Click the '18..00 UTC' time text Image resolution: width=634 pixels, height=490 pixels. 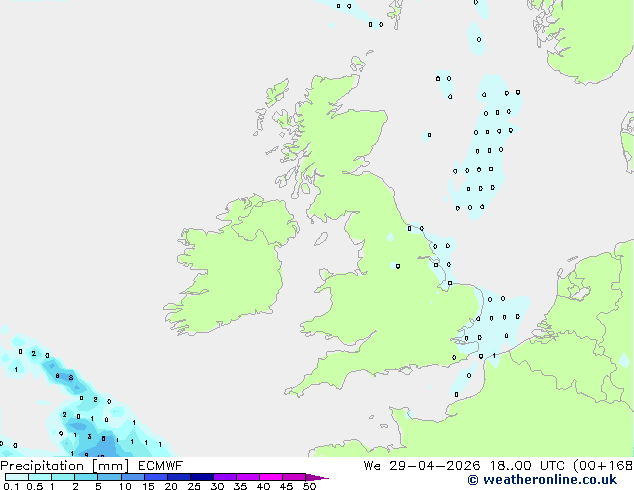[x=527, y=466]
